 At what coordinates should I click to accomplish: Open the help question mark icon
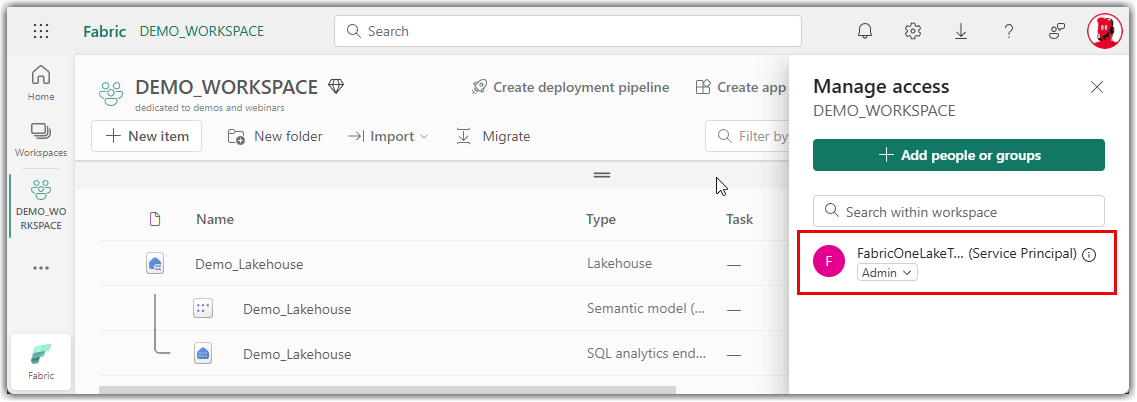pyautogui.click(x=1009, y=31)
